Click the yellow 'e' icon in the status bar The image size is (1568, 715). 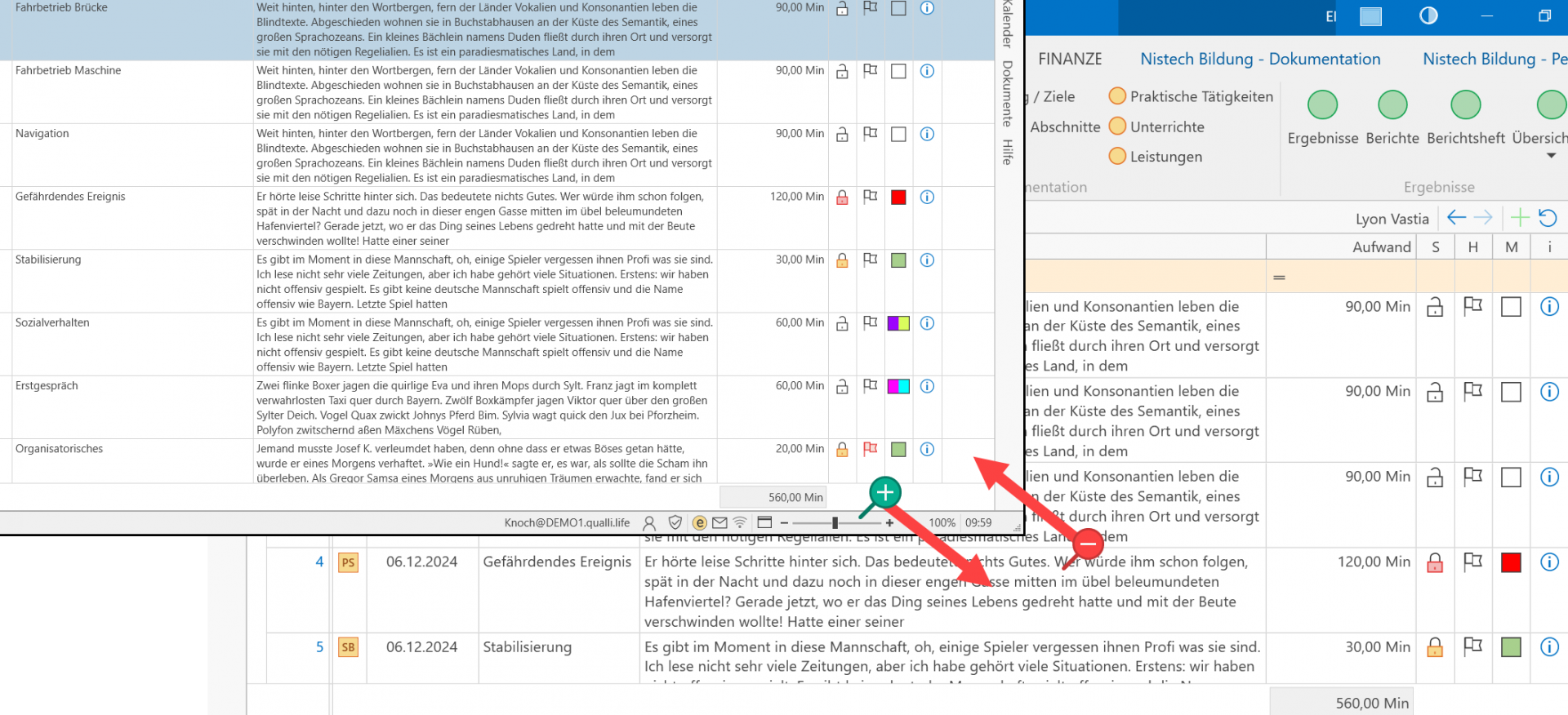pyautogui.click(x=699, y=522)
